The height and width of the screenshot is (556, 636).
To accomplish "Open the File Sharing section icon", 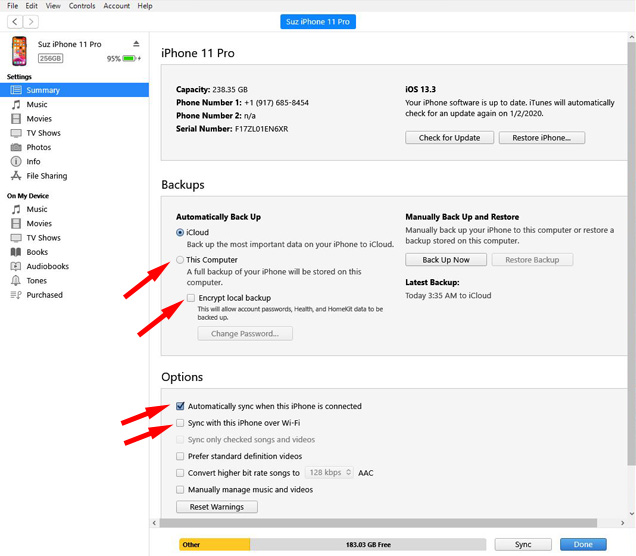I will tap(16, 176).
